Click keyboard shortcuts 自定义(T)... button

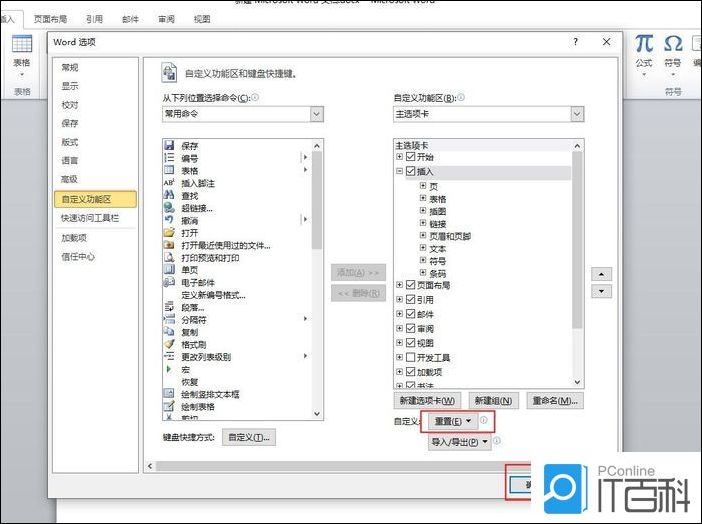[249, 438]
